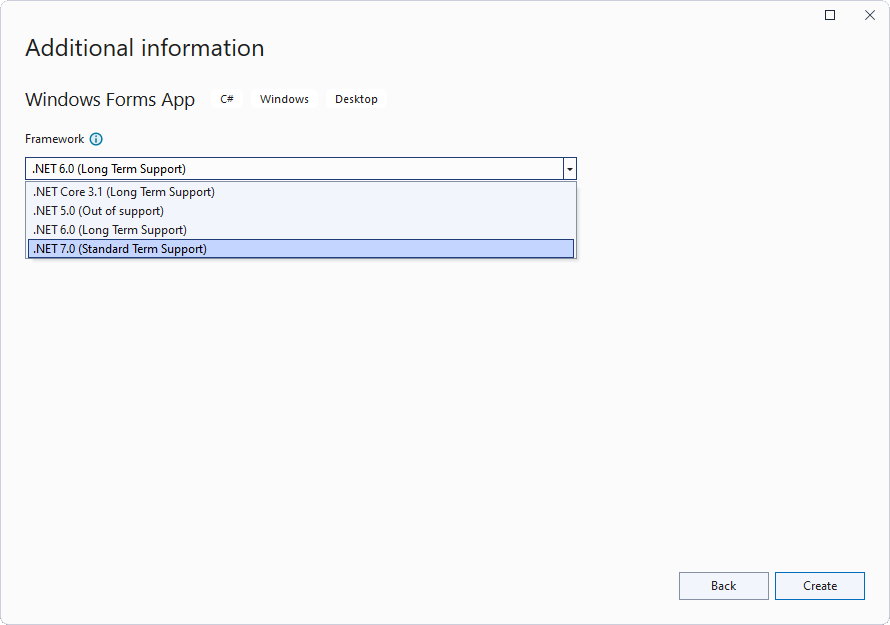Pick .NET 7.0 (Standard Term Support)
890x625 pixels.
[x=301, y=249]
